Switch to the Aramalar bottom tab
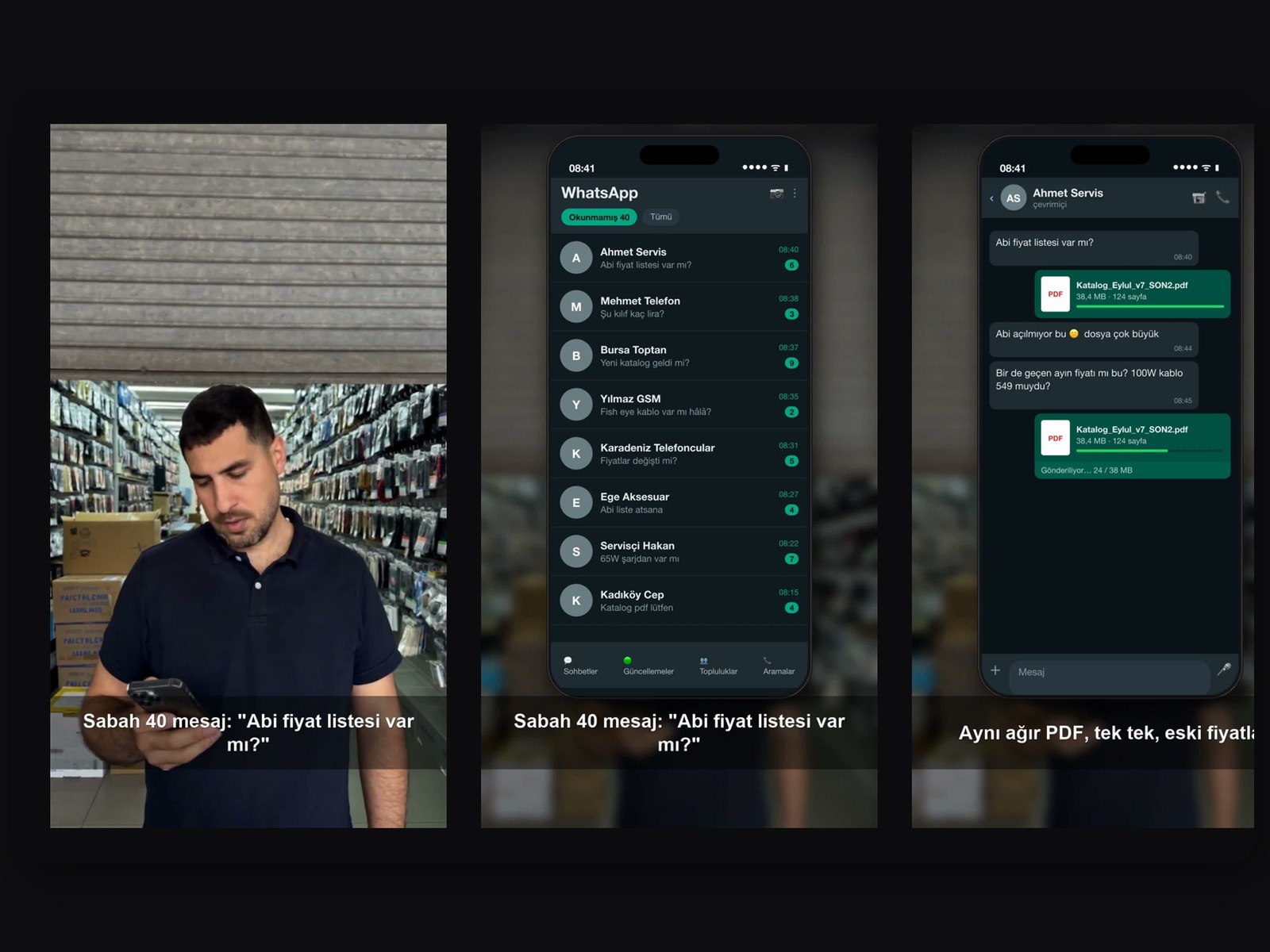1270x952 pixels. [779, 666]
